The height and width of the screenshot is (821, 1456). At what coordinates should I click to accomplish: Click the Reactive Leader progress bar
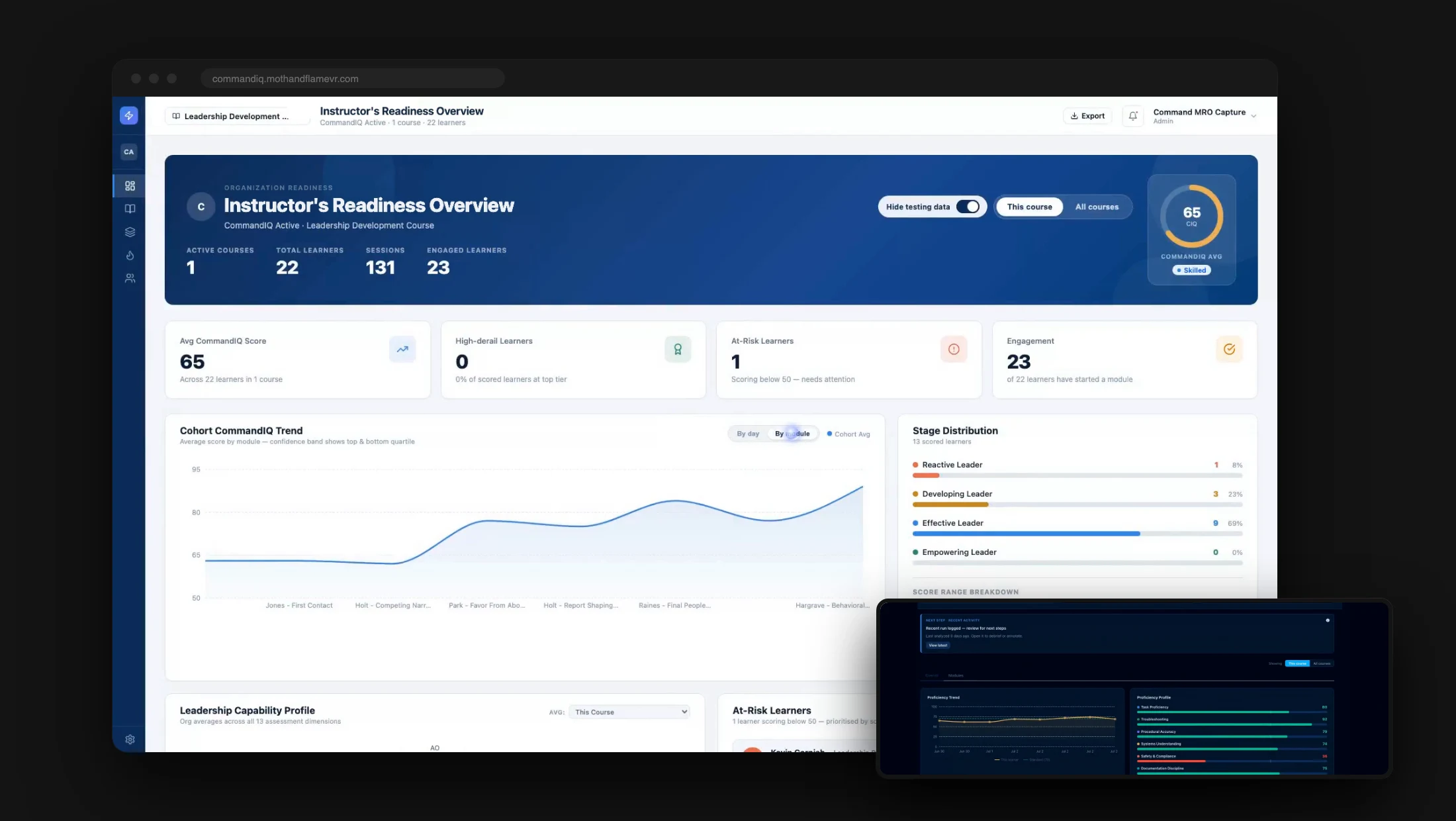(x=1077, y=475)
